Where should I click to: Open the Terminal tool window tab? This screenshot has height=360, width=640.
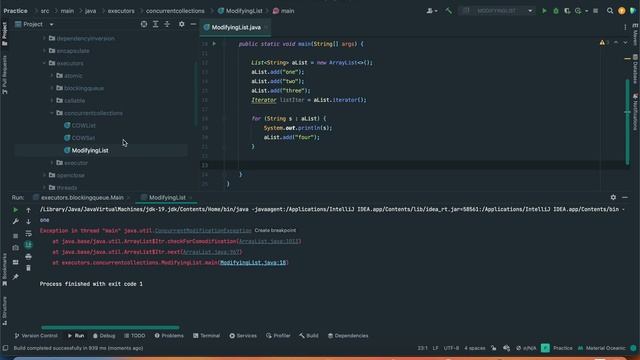coord(207,336)
